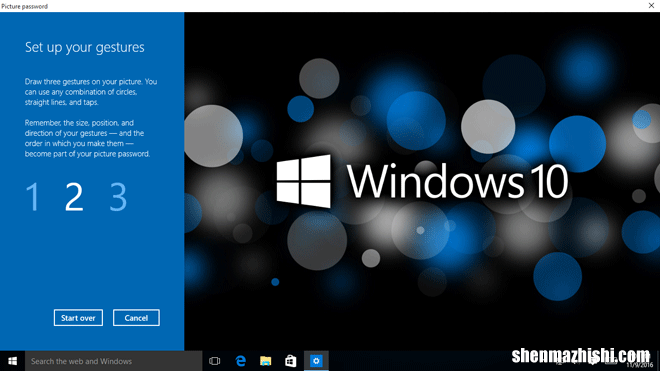Click the Set up your gestures heading
Viewport: 660px width, 371px height.
point(85,48)
